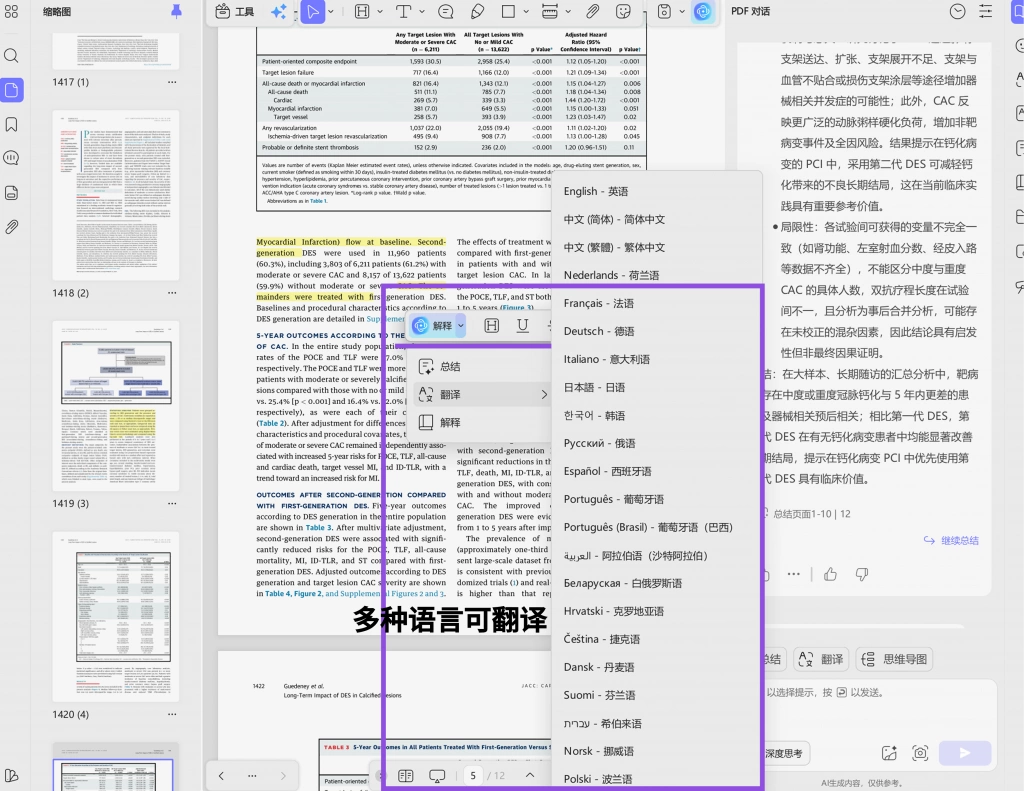Select Español - 西班牙语 language
Viewport: 1024px width, 791px height.
(656, 471)
